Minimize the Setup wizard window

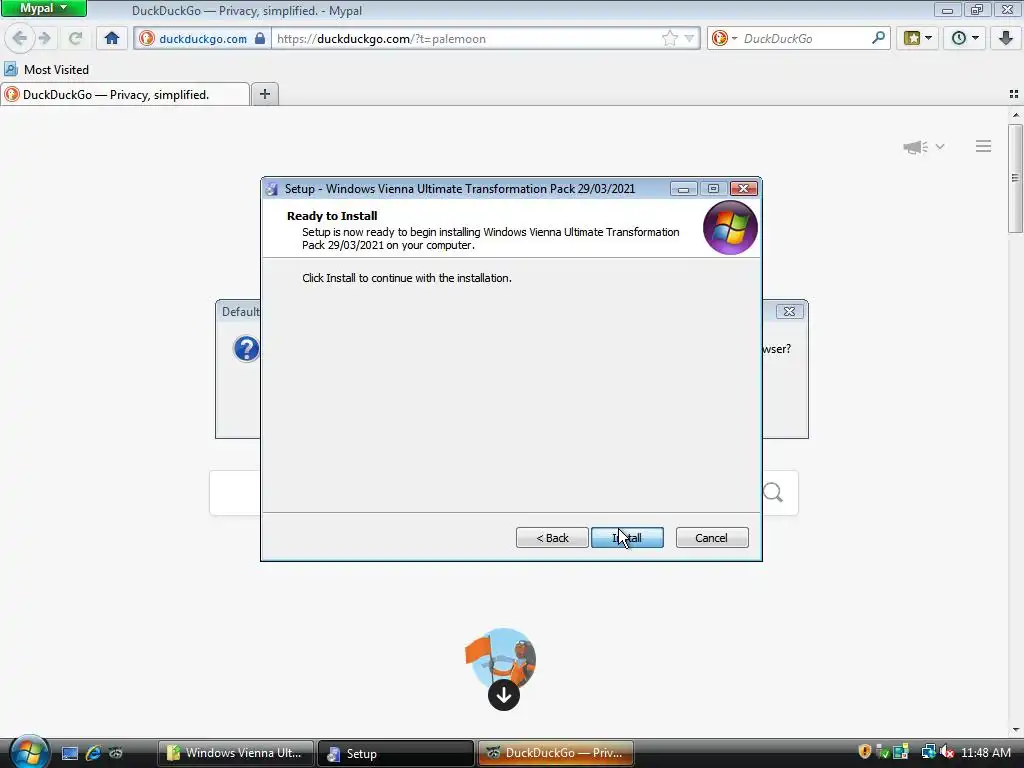pos(683,189)
